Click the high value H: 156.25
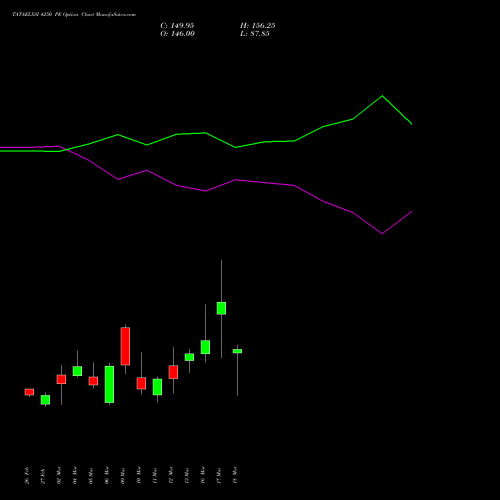The width and height of the screenshot is (500, 500). (257, 26)
